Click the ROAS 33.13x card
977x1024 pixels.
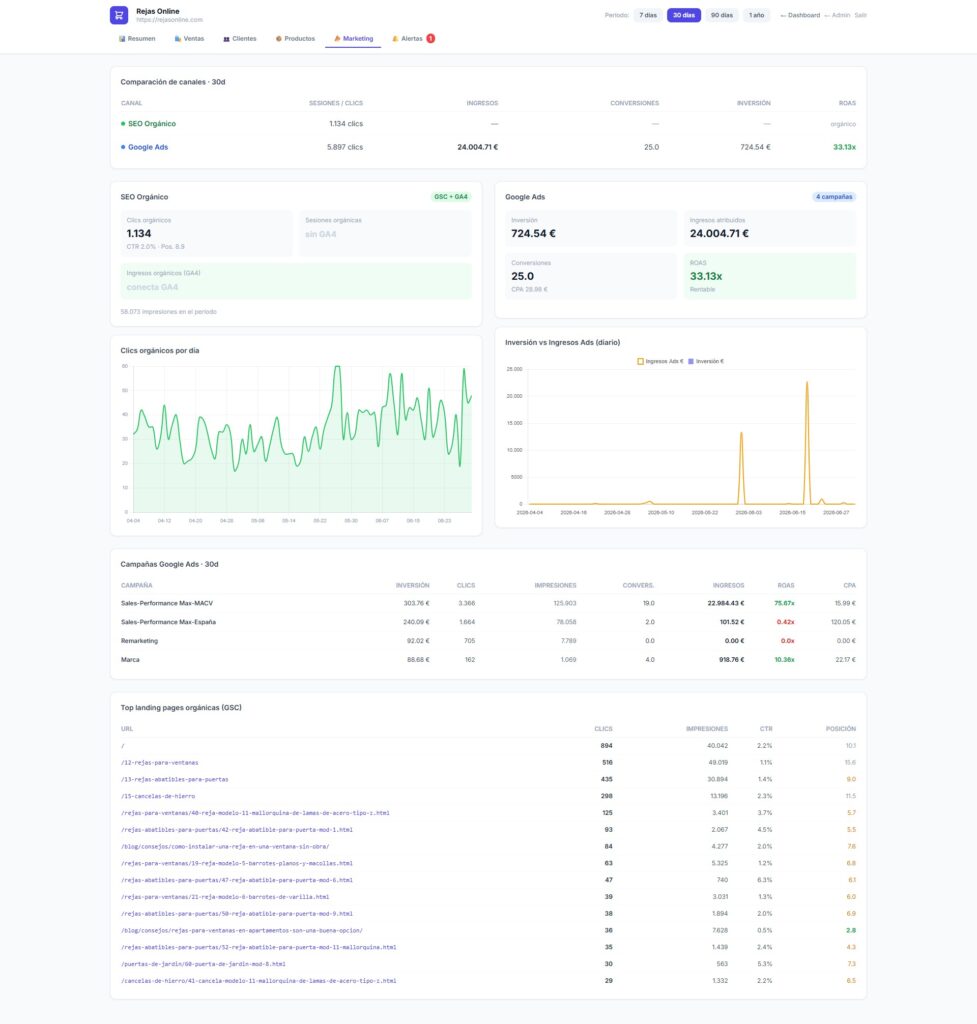point(769,276)
